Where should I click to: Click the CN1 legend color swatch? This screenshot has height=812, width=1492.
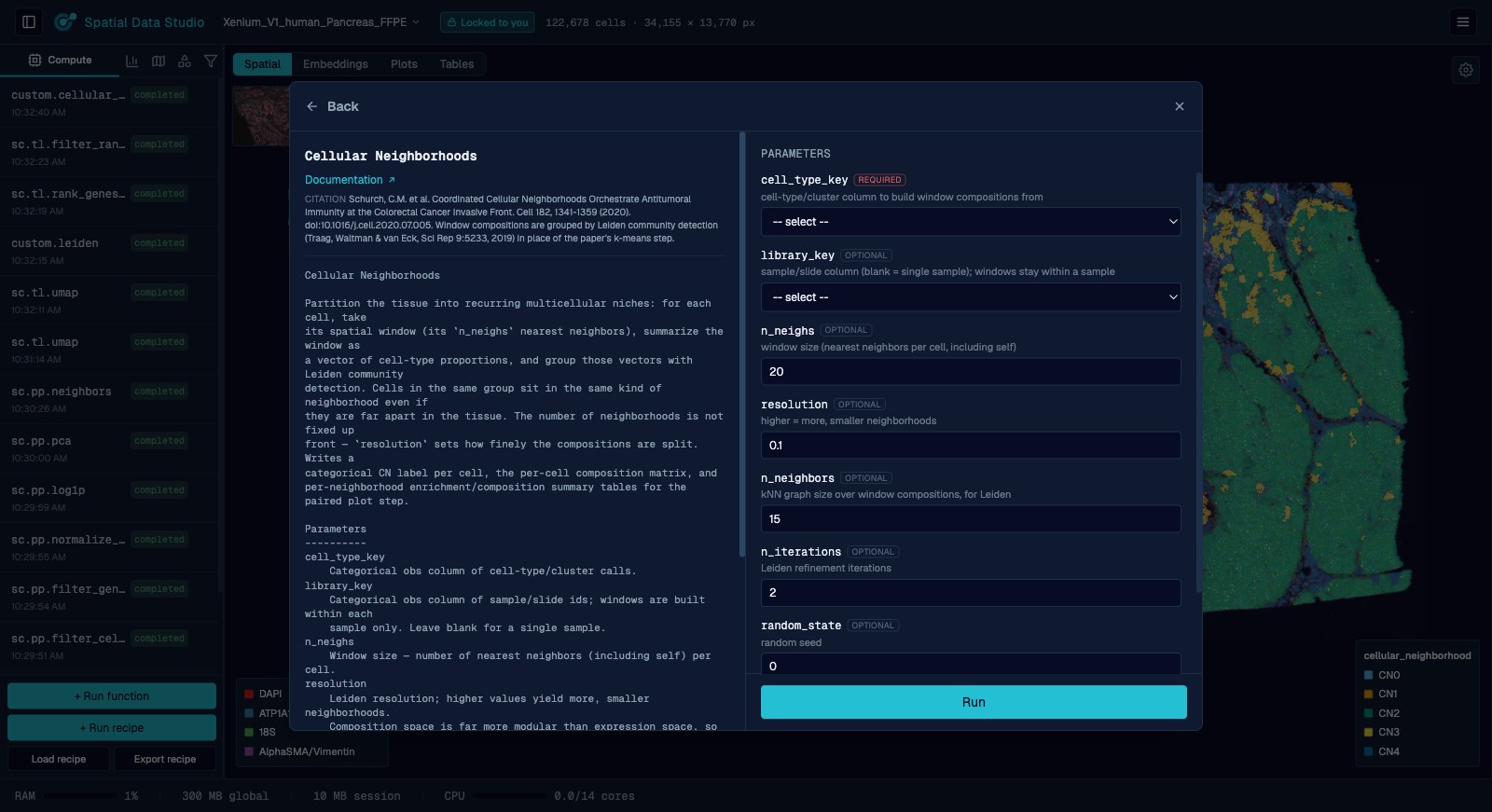[x=1368, y=694]
